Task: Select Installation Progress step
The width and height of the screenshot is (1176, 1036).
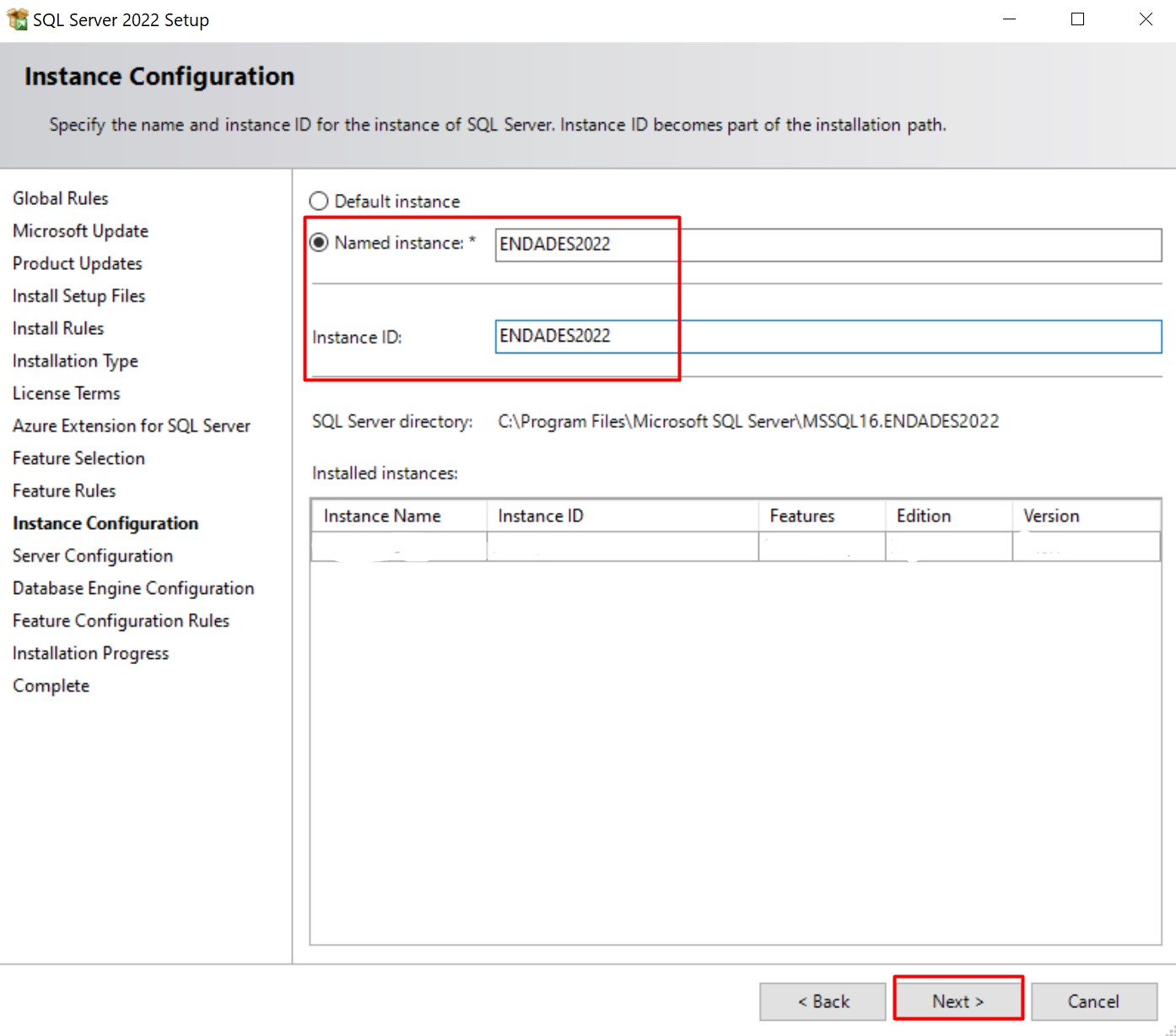Action: [90, 654]
